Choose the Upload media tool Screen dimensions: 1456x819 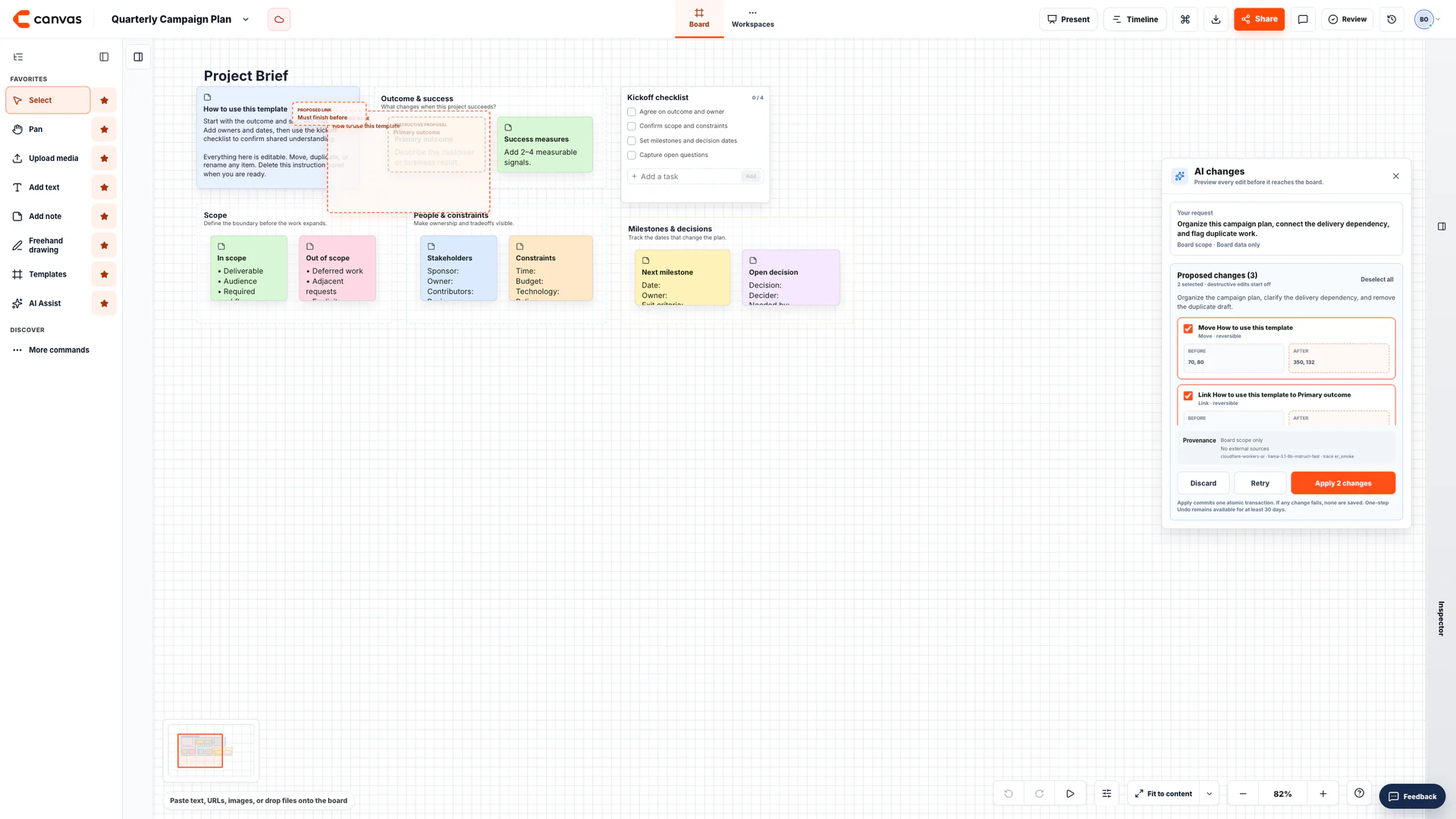click(48, 158)
